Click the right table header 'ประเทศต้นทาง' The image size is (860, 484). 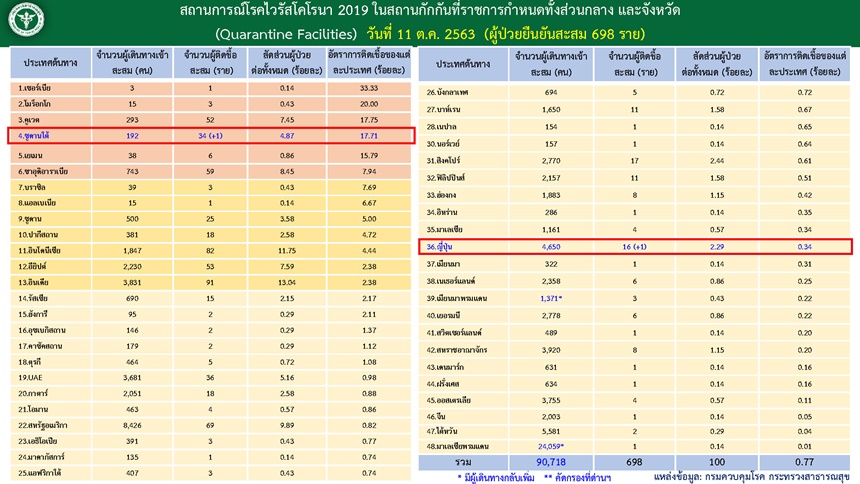coord(463,64)
